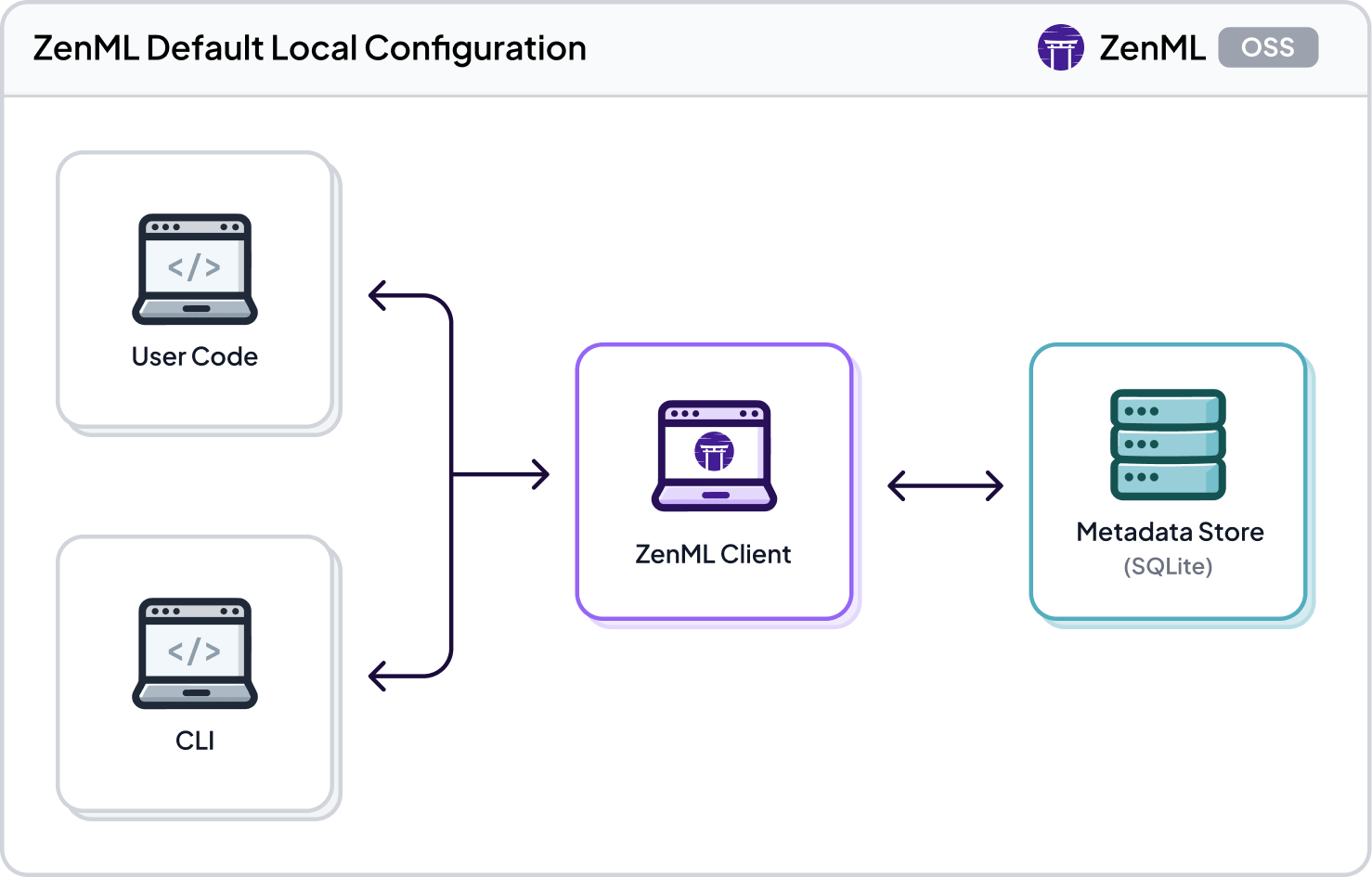Click the ZenML torii gate logo
This screenshot has width=1372, height=877.
click(x=1061, y=47)
